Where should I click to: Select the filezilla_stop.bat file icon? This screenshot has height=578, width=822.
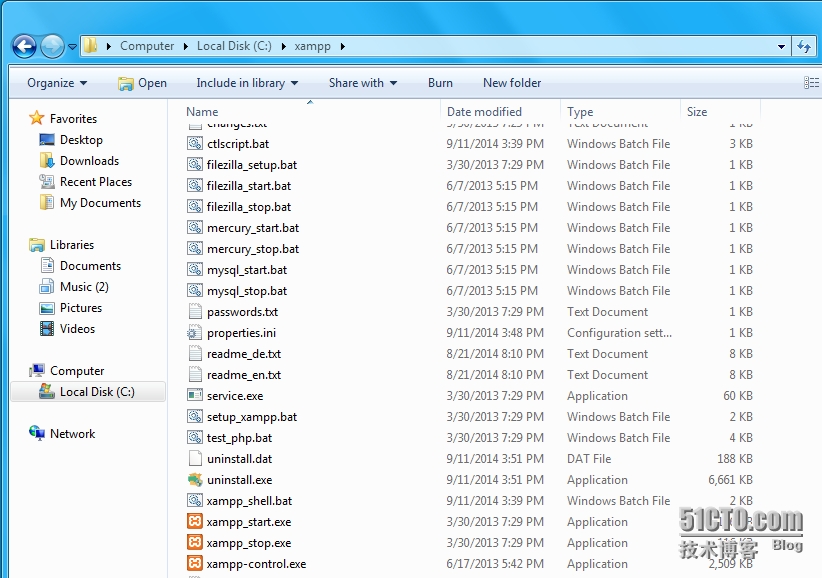click(x=195, y=206)
